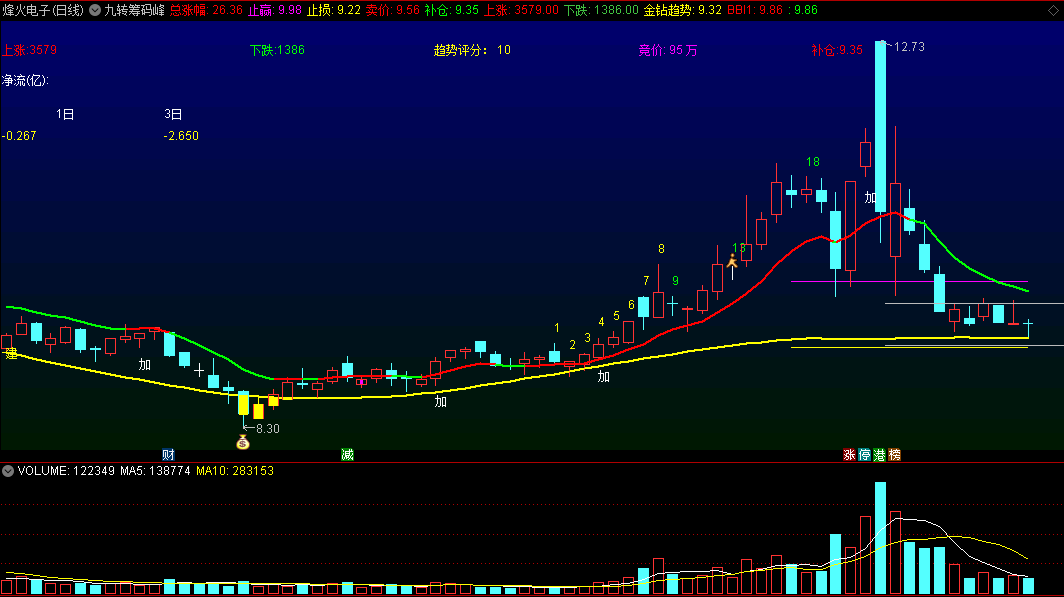The height and width of the screenshot is (597, 1064).
Task: Click the diamond icon in the top-right corner
Action: [x=1053, y=10]
